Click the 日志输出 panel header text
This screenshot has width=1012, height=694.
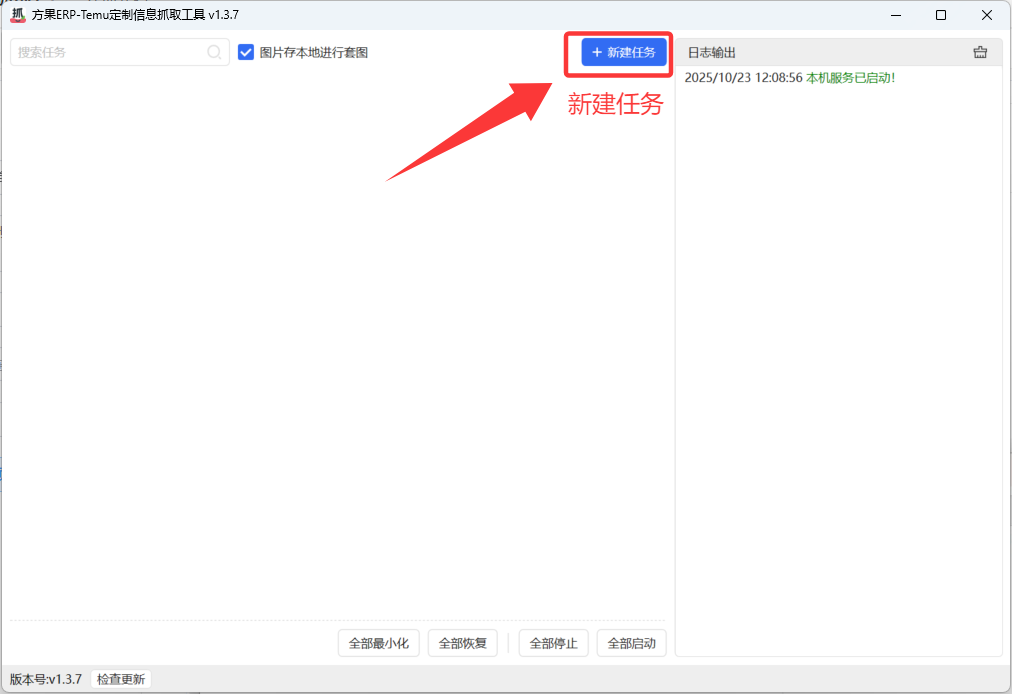tap(712, 53)
